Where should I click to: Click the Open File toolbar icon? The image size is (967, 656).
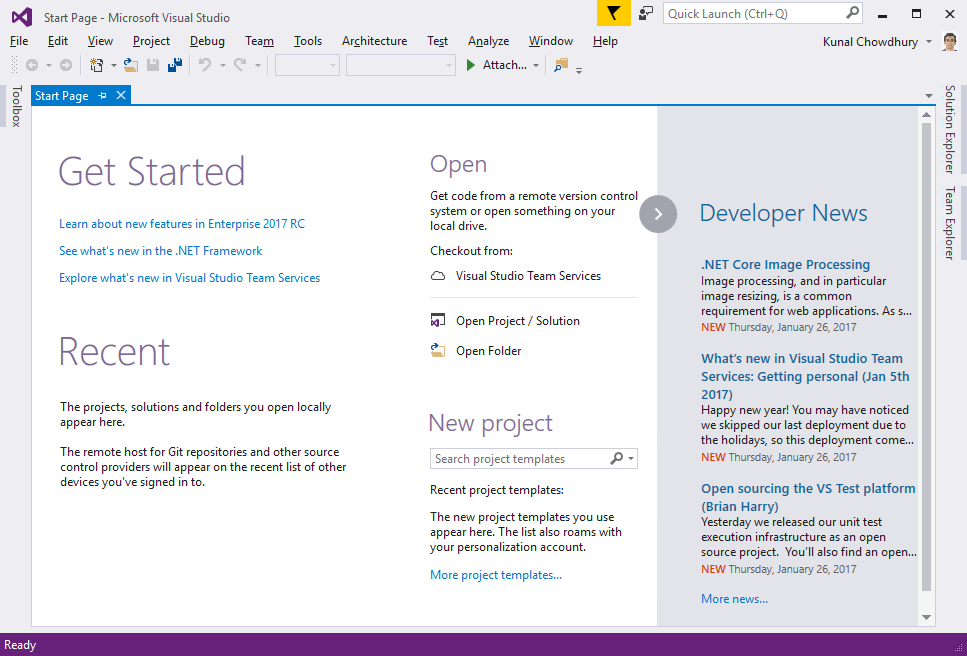(131, 65)
